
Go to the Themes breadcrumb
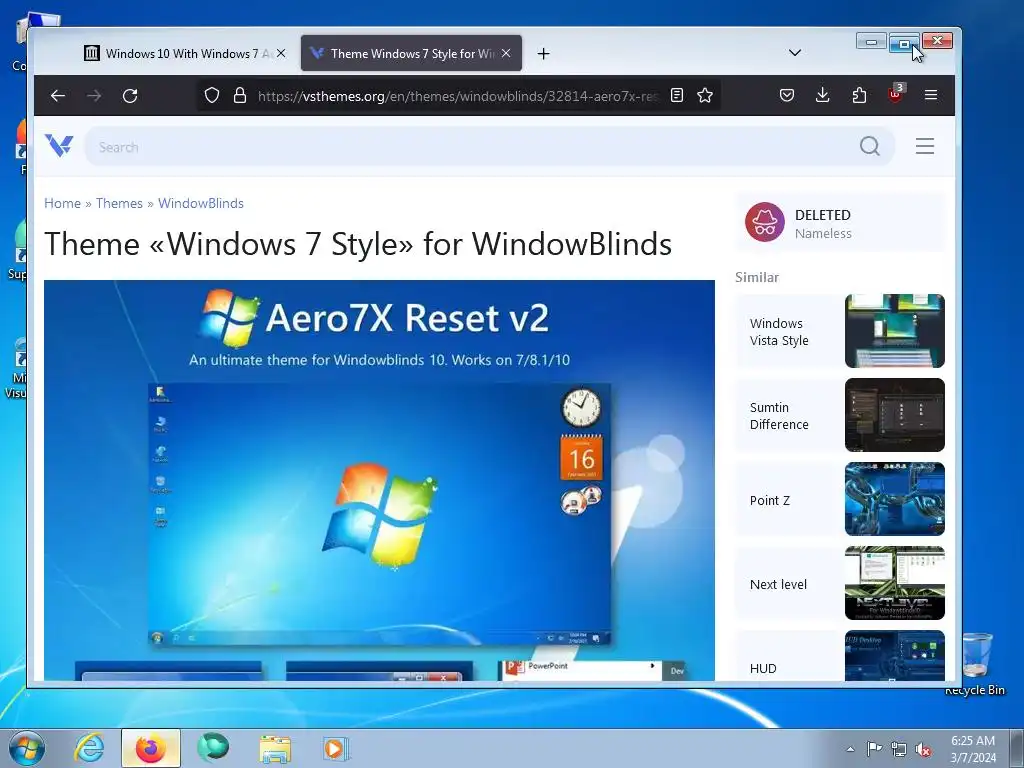[119, 203]
